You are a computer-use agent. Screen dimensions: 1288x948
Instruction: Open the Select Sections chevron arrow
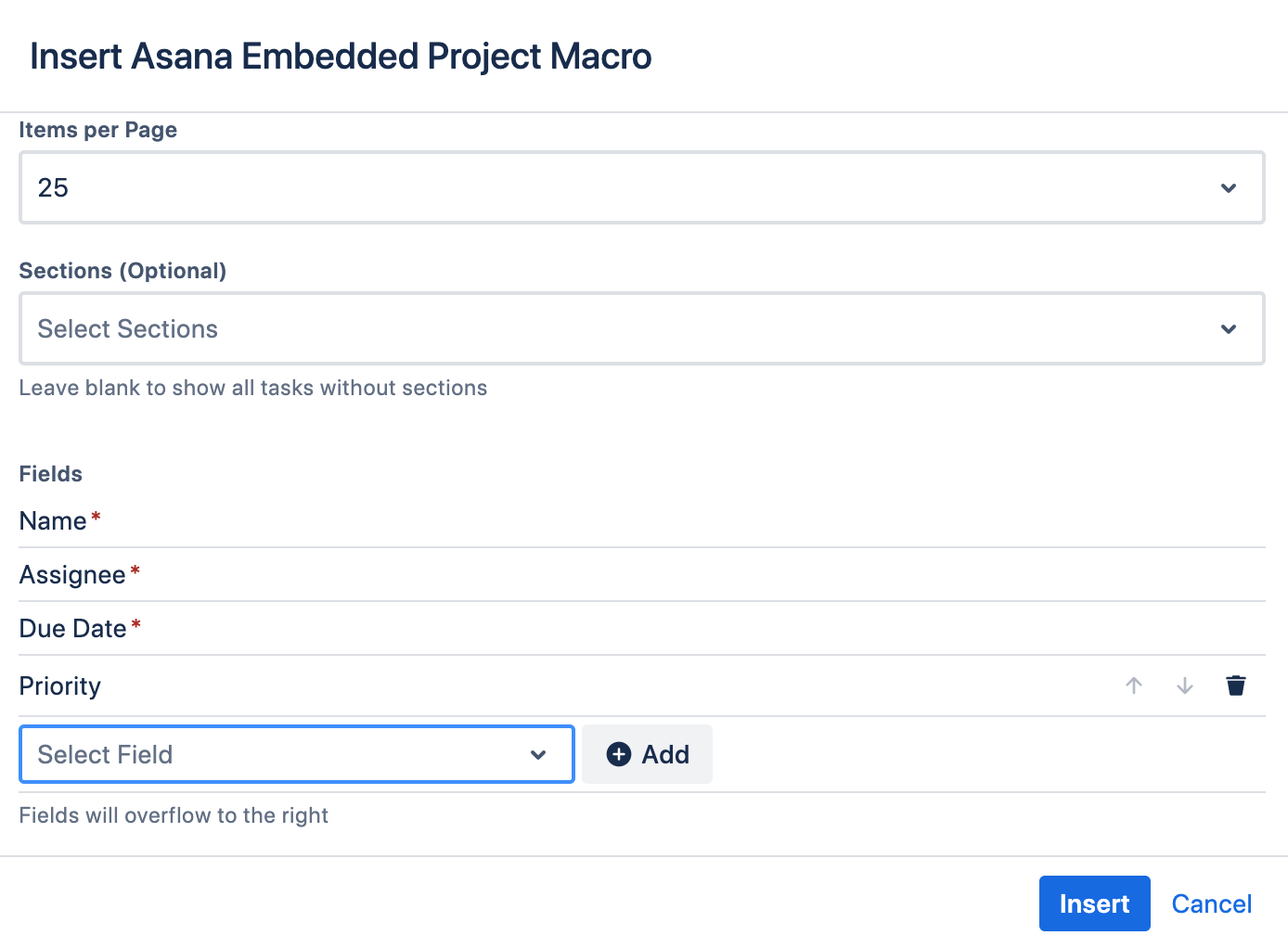click(x=1229, y=329)
